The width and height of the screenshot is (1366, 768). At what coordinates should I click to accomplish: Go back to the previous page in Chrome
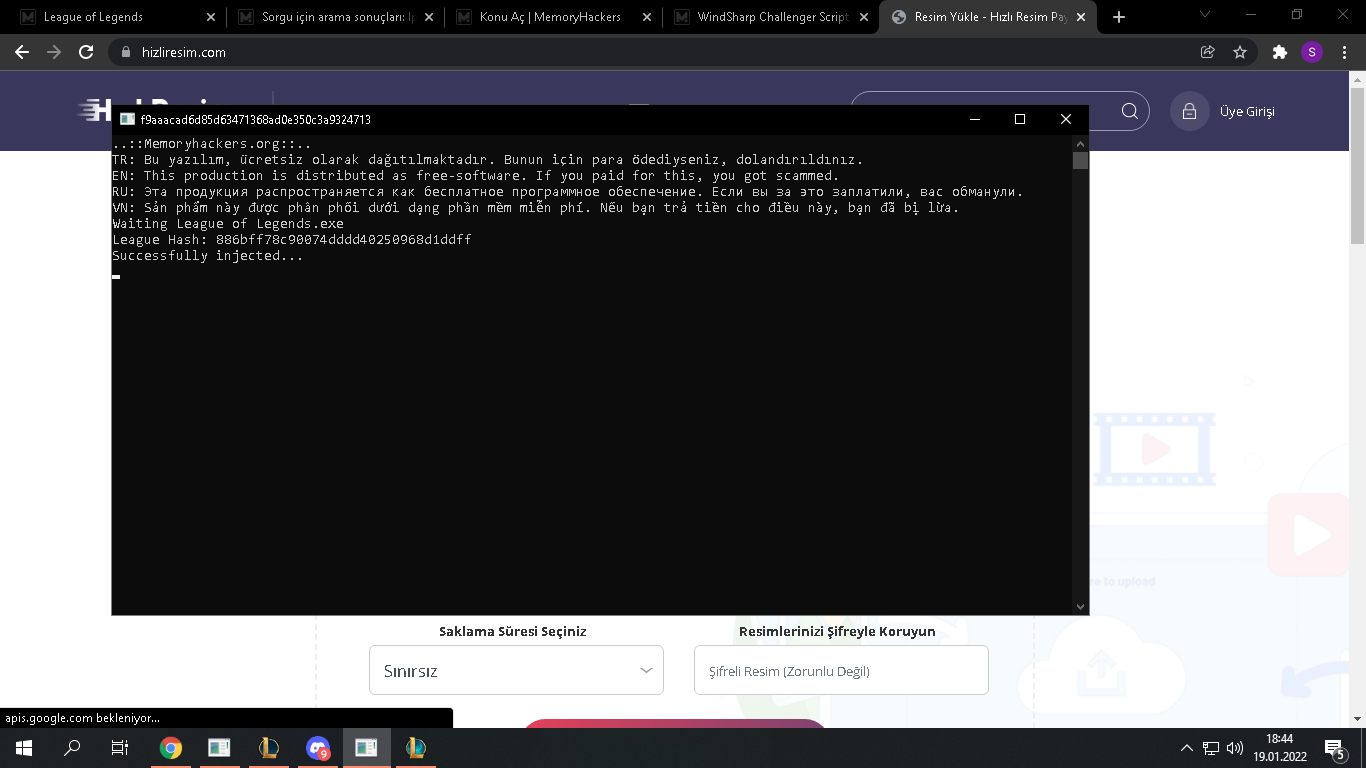coord(22,52)
